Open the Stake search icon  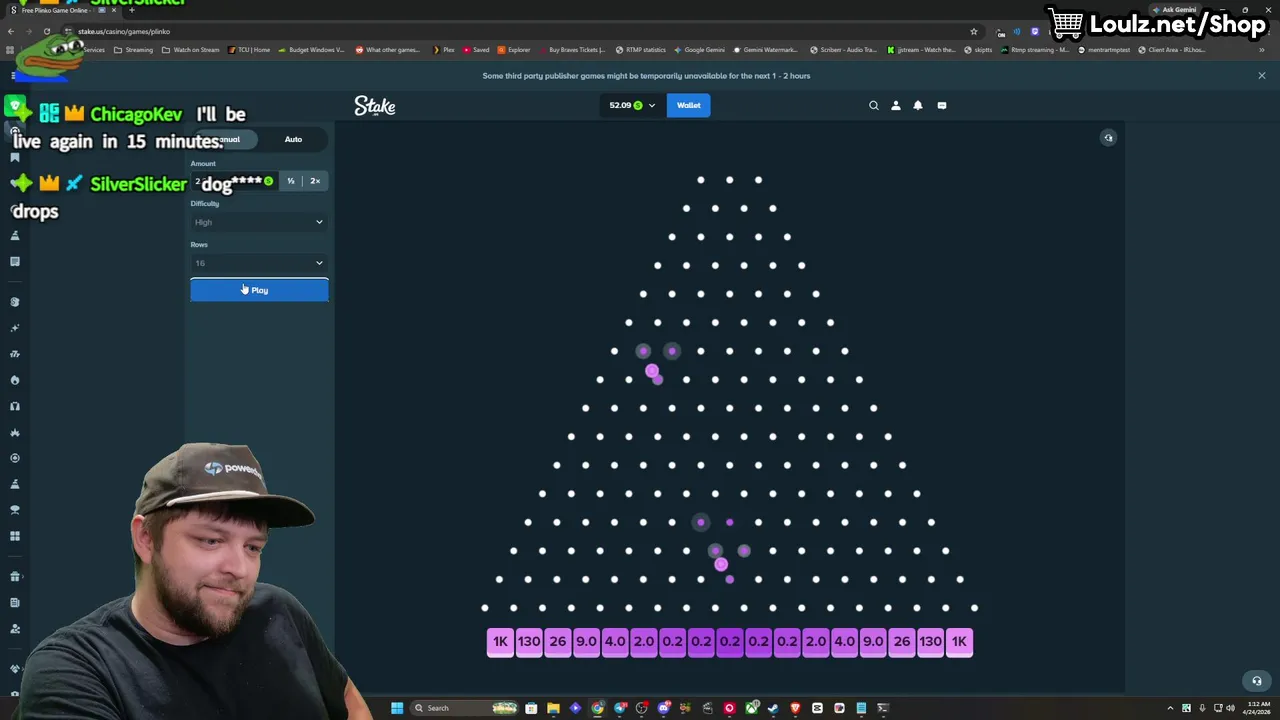[x=874, y=105]
